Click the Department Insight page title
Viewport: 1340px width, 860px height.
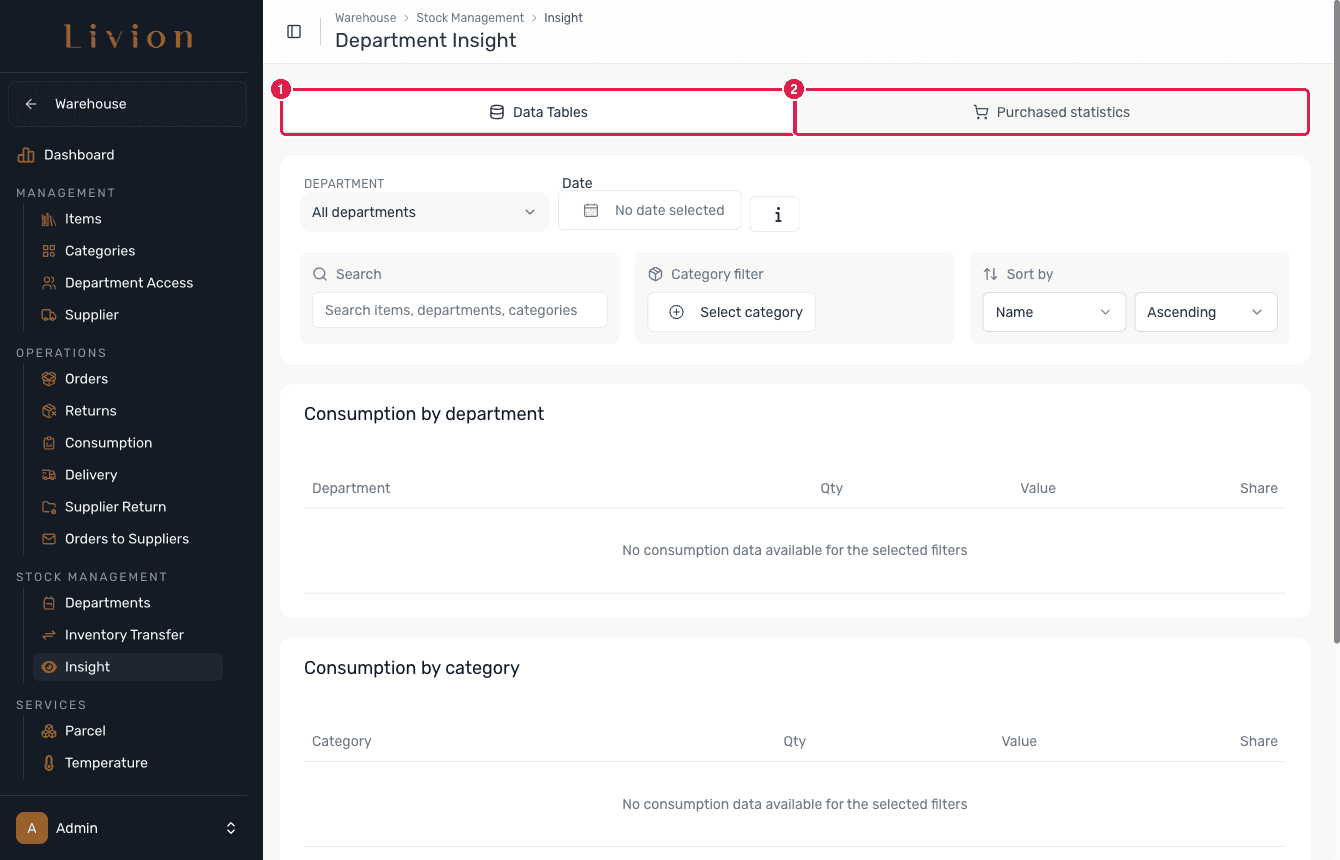[x=426, y=41]
